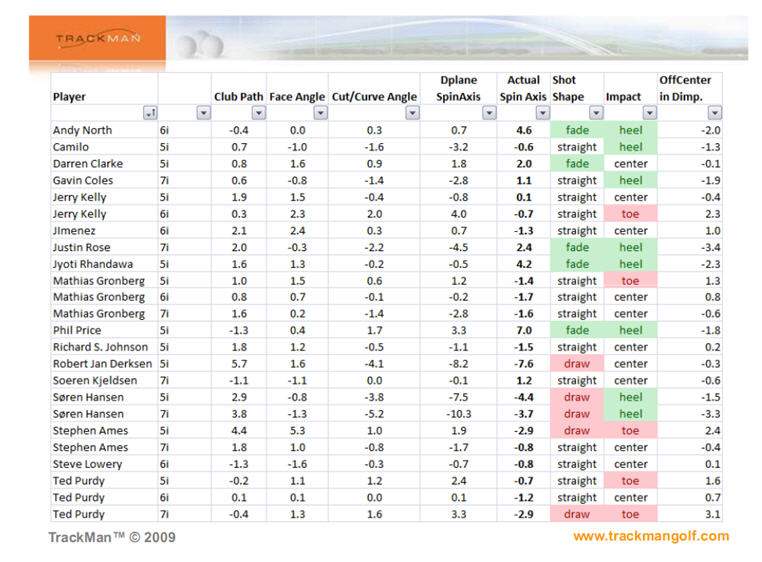The height and width of the screenshot is (562, 762).
Task: Select the Steve Lowery player cell
Action: pyautogui.click(x=86, y=464)
